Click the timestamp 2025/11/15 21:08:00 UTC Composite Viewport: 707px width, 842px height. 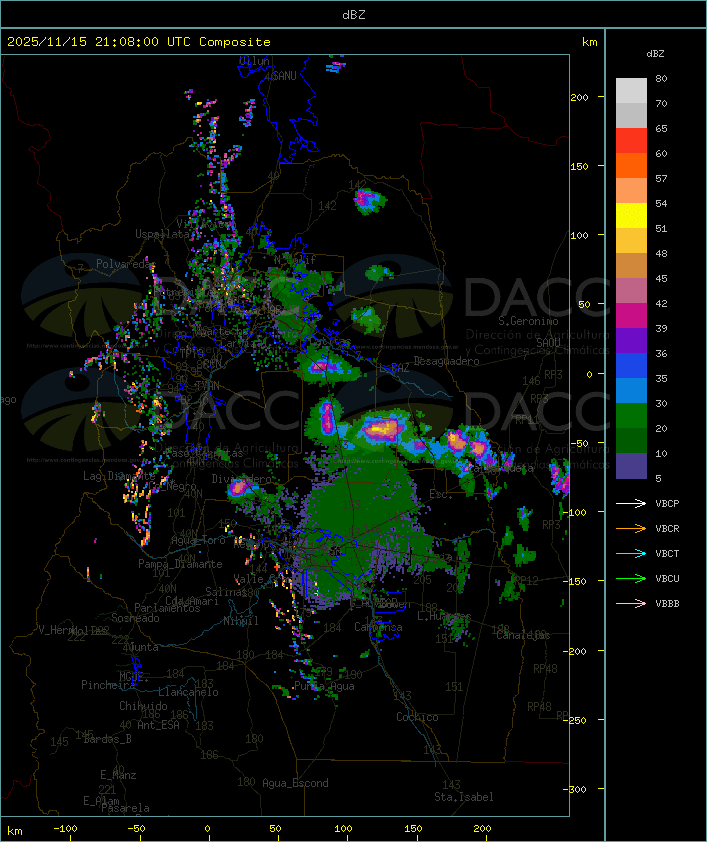139,42
